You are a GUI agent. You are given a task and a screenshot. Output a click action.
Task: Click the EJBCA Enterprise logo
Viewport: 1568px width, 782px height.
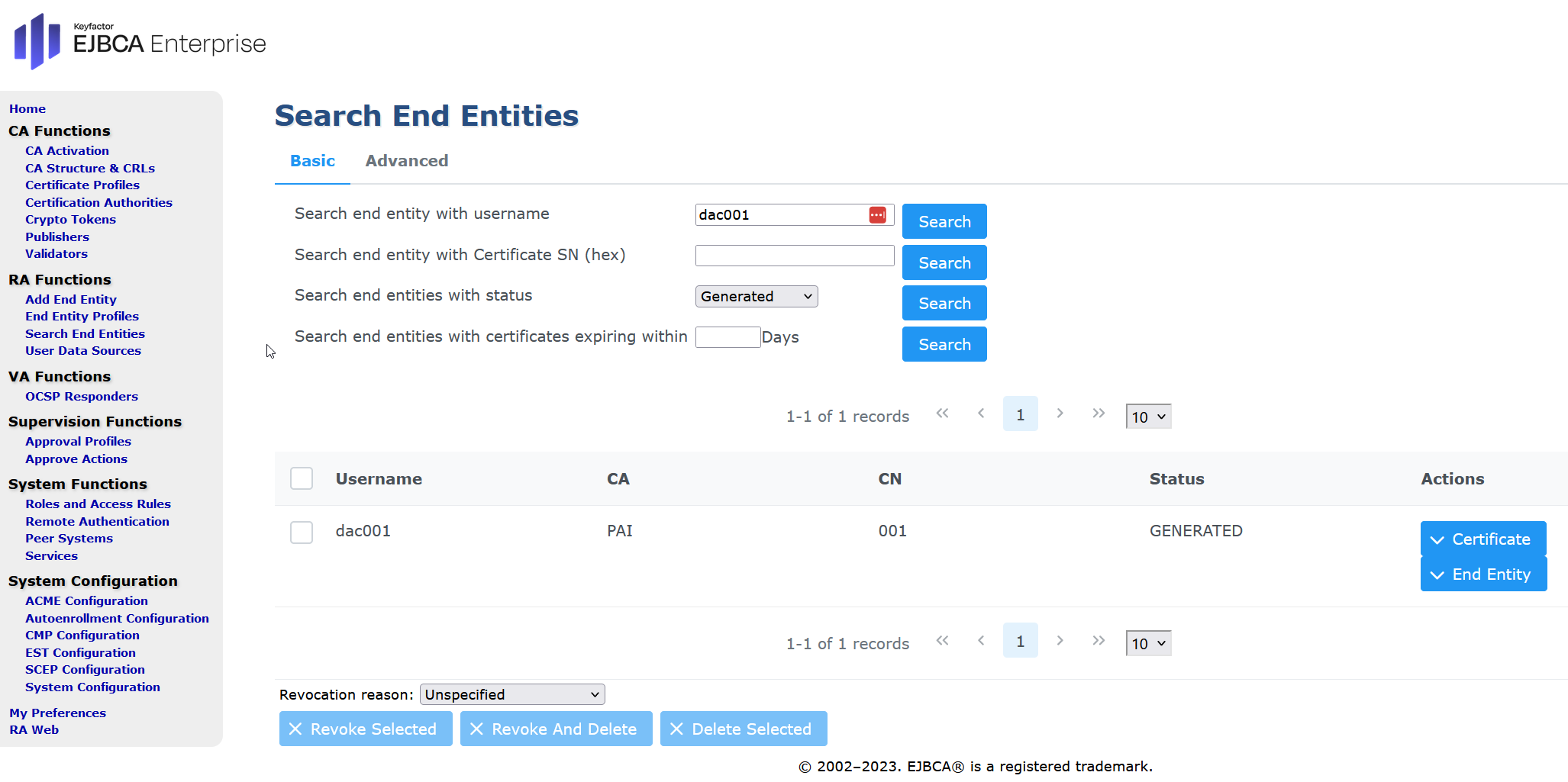point(140,41)
